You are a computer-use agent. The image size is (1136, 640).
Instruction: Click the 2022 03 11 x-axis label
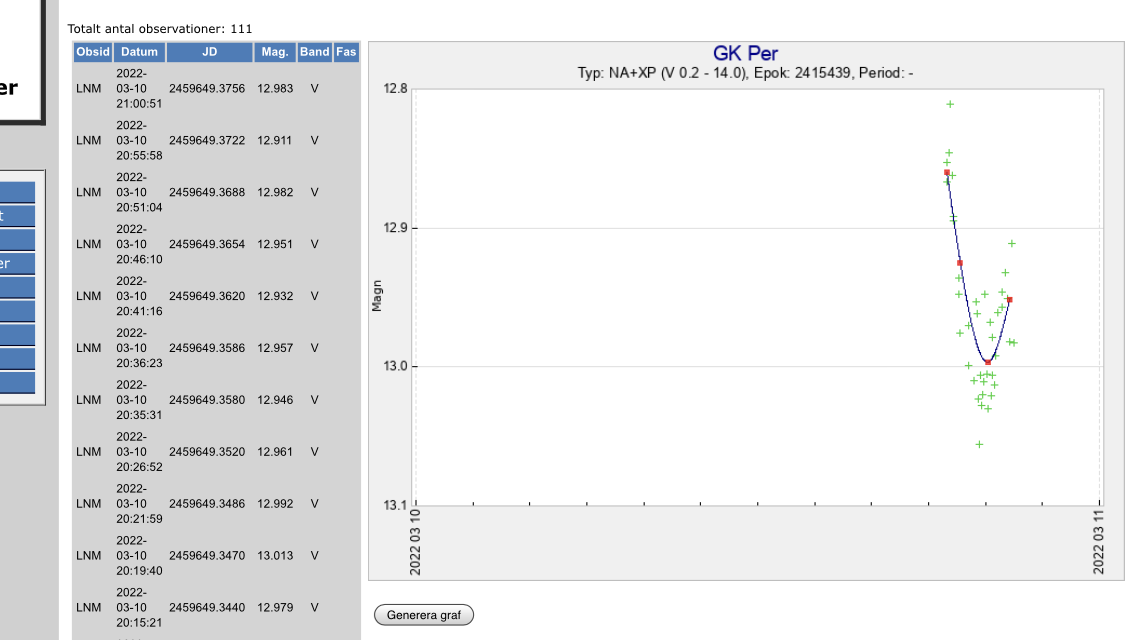pyautogui.click(x=1099, y=541)
